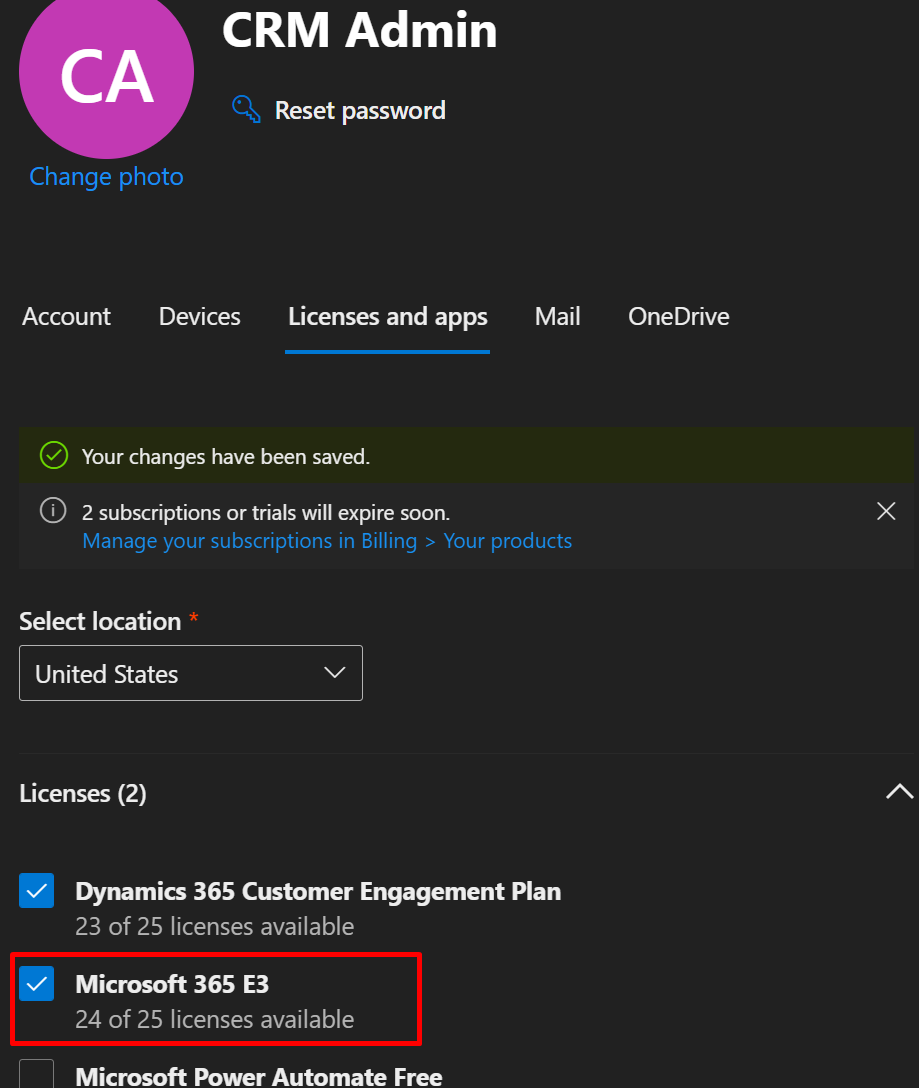Check the Microsoft Power Automate Free license

click(37, 1074)
